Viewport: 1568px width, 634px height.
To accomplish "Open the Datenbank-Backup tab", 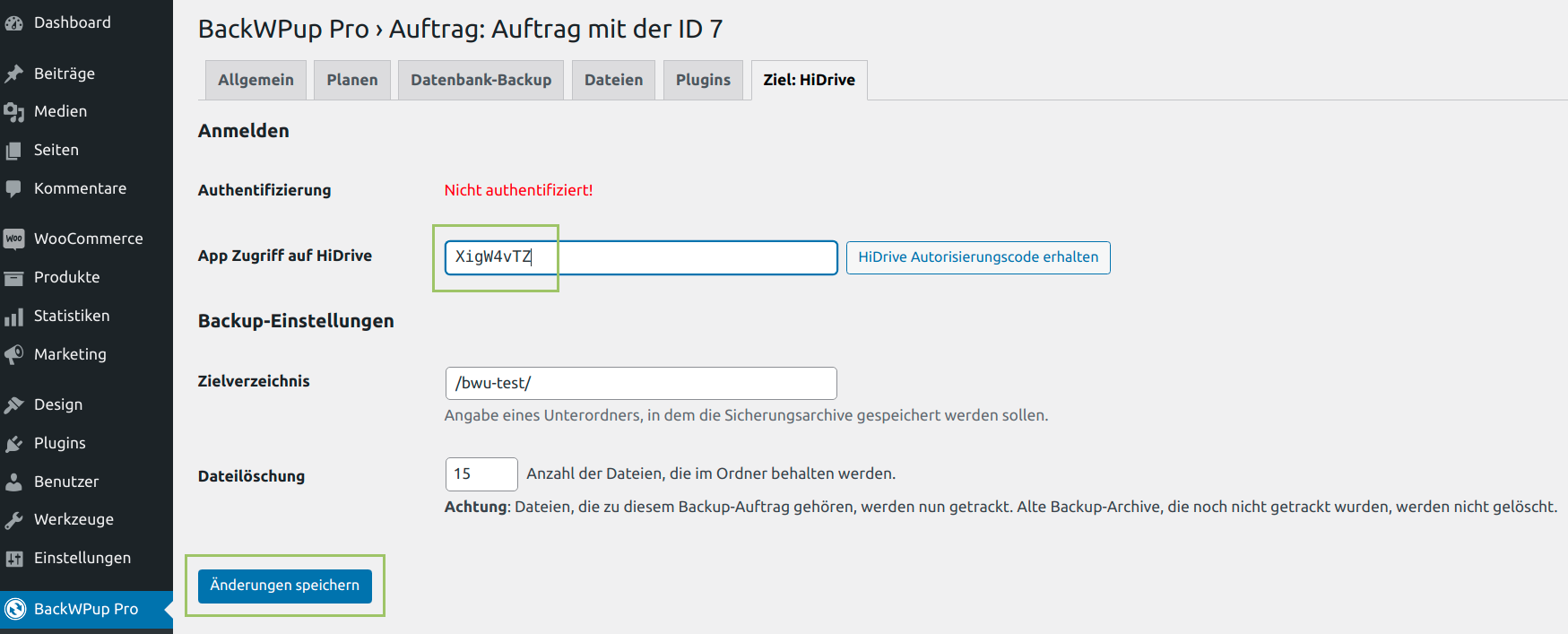I will tap(481, 80).
